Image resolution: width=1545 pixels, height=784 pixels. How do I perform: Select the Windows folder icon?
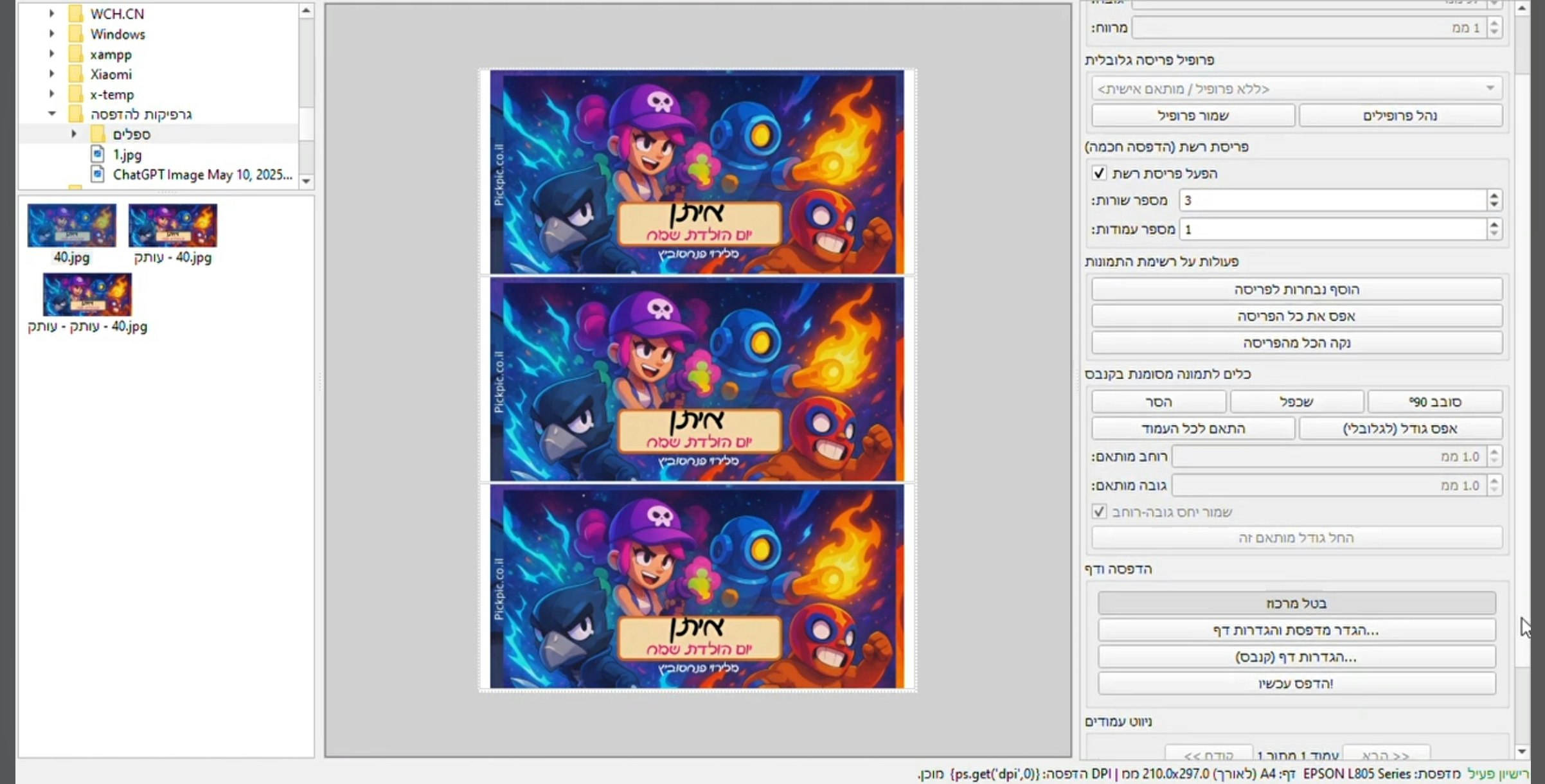coord(76,34)
